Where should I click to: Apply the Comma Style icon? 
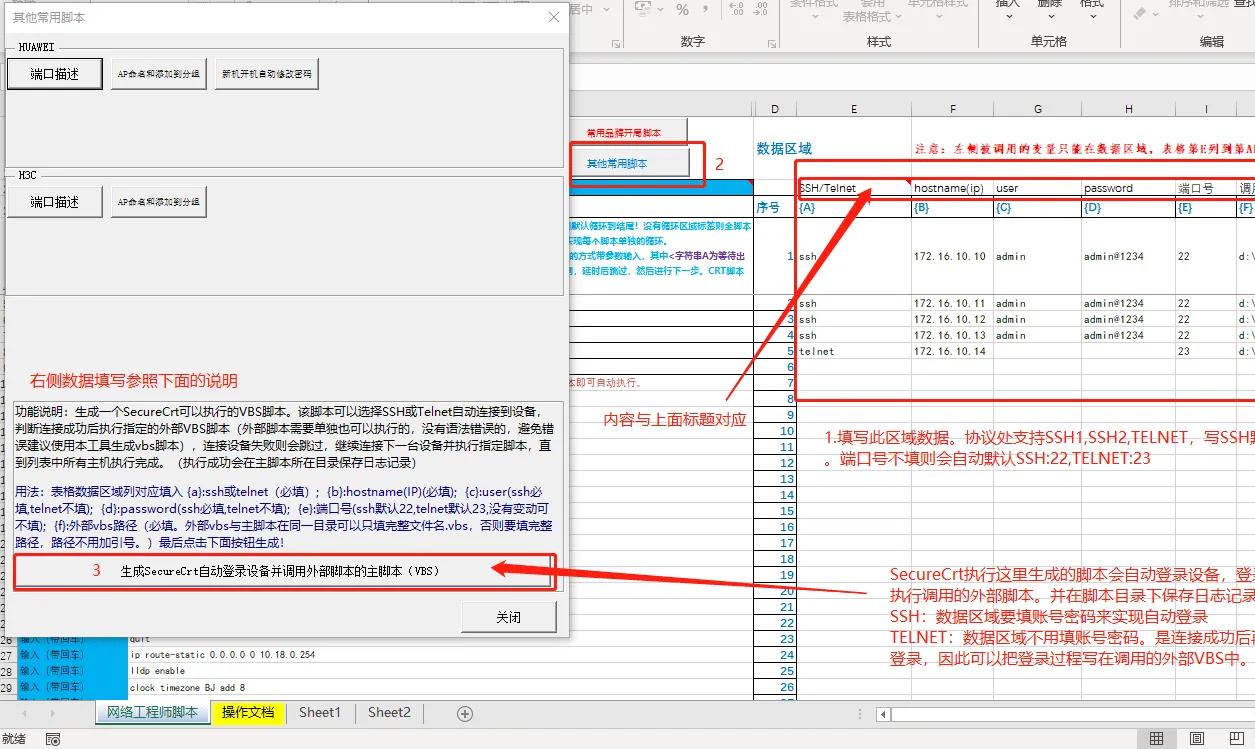click(x=705, y=10)
